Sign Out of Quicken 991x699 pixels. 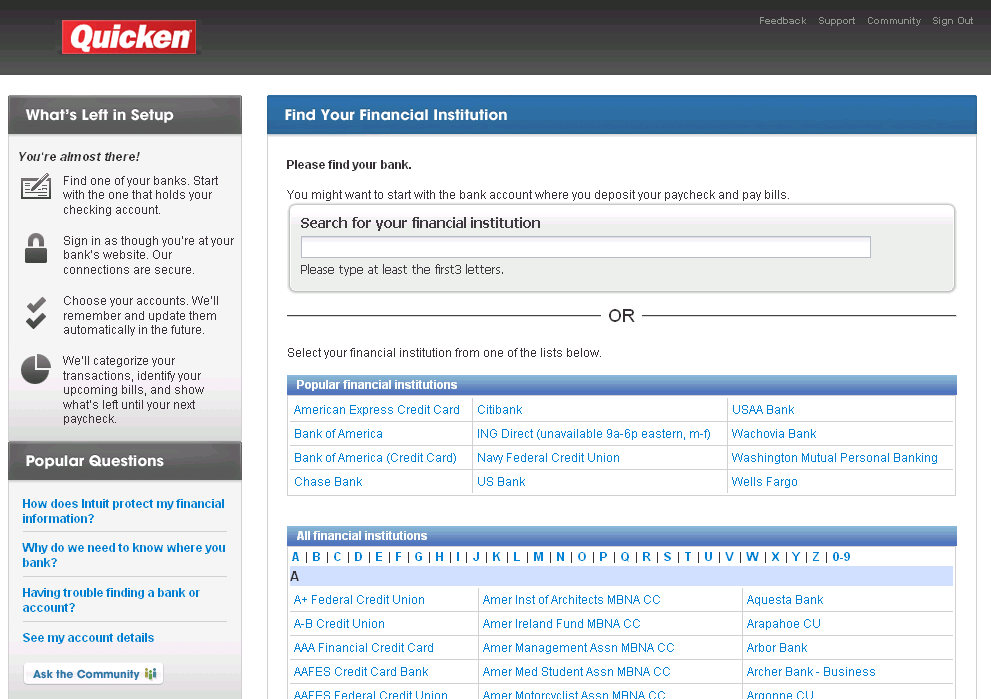coord(952,21)
